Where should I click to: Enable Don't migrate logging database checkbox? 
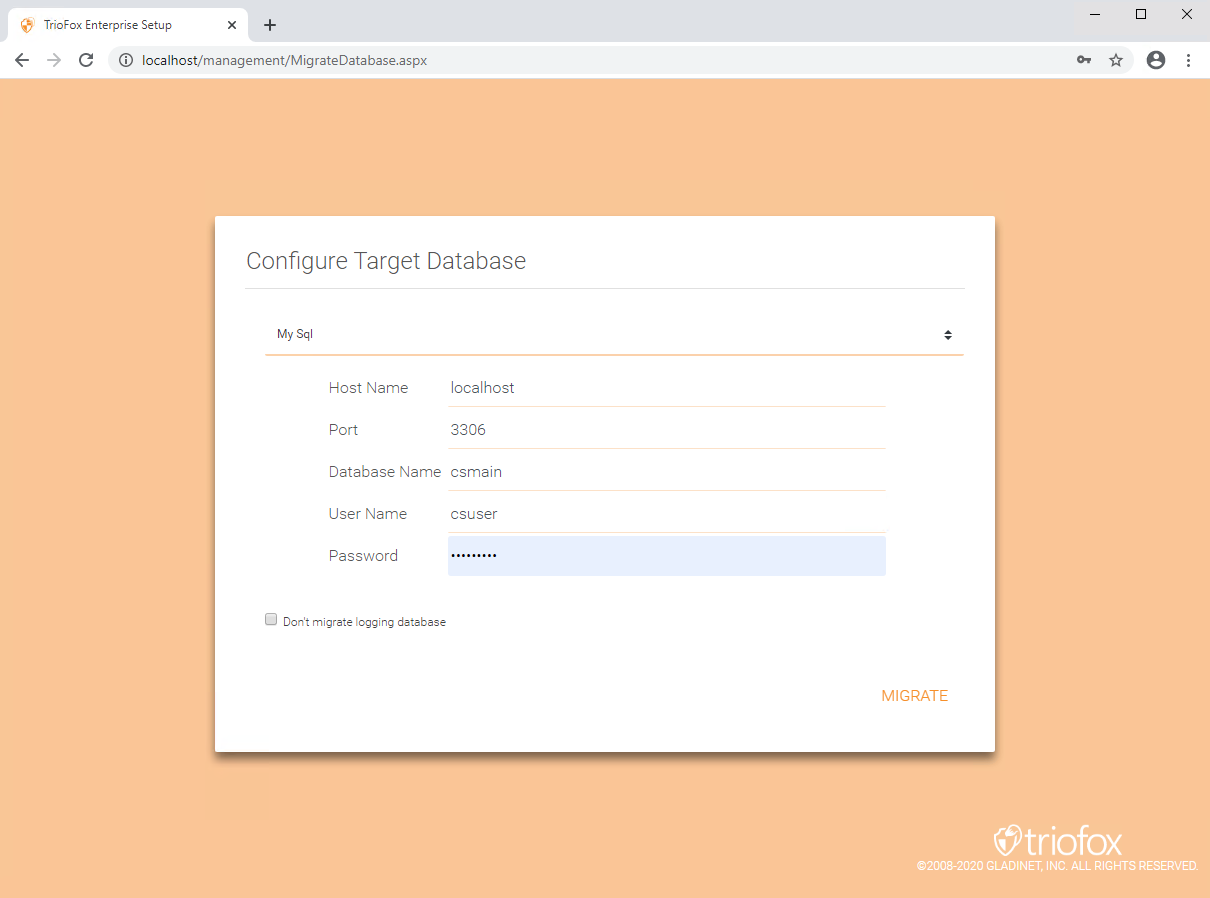271,620
